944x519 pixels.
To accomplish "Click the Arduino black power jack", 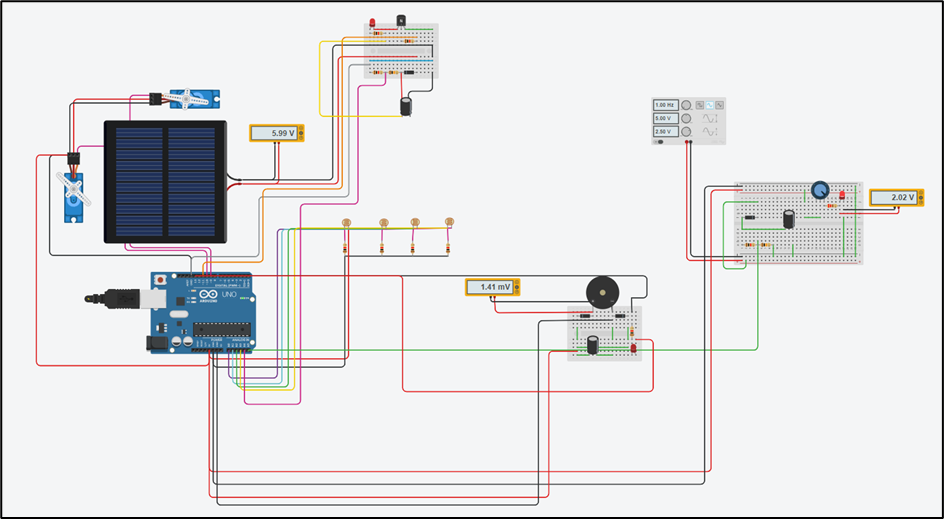I will (155, 343).
